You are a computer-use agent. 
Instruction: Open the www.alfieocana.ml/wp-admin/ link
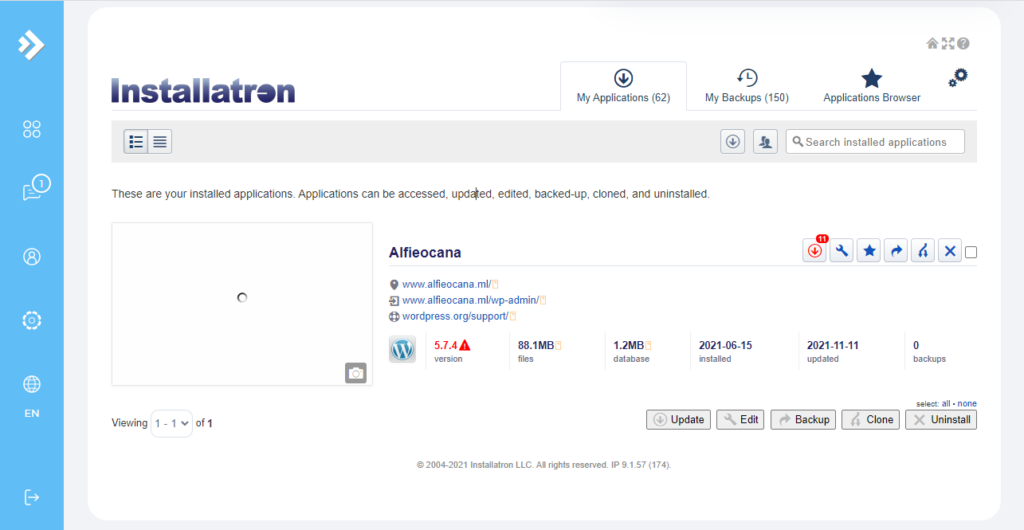[470, 300]
